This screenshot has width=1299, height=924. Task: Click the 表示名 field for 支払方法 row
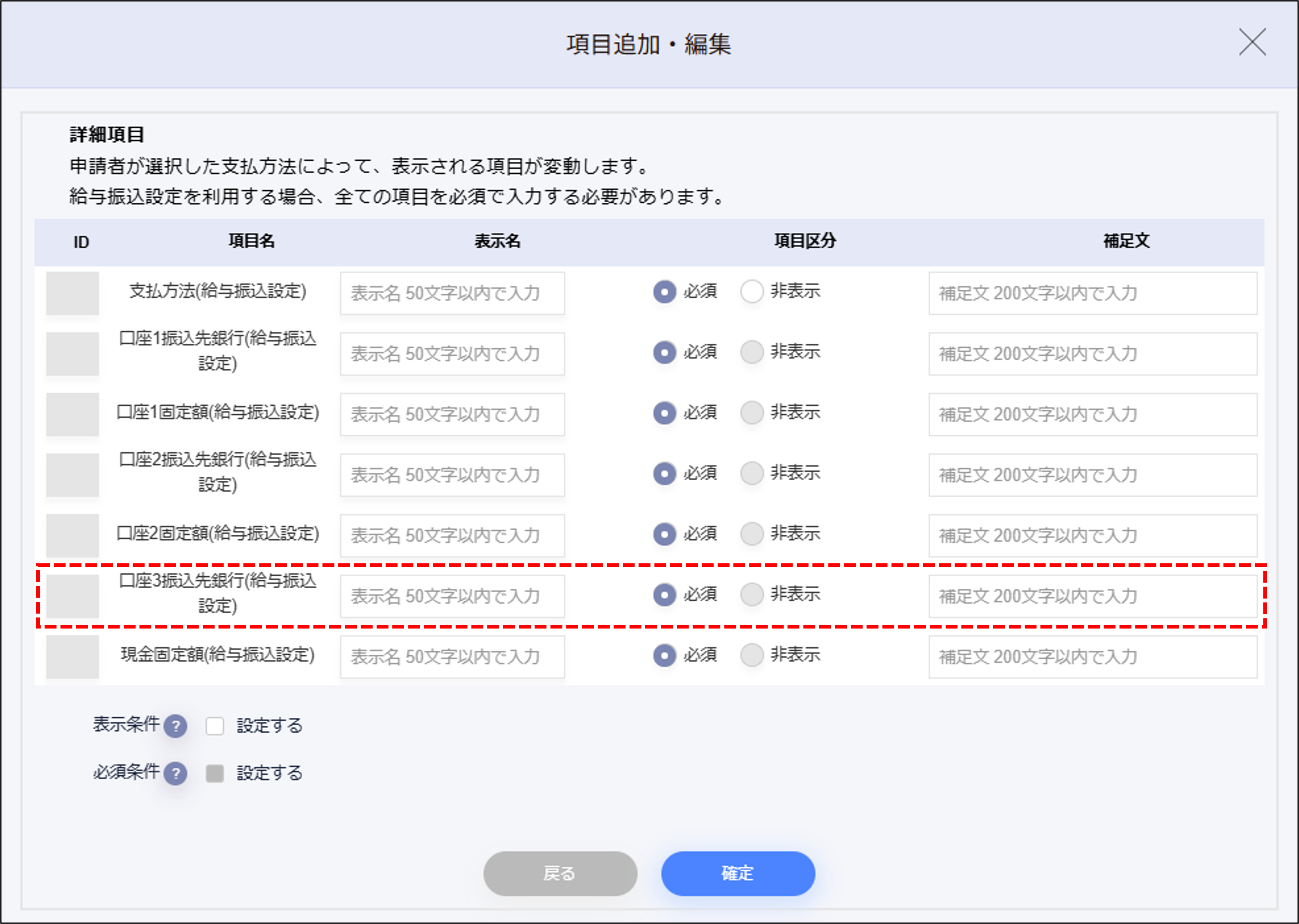[452, 294]
